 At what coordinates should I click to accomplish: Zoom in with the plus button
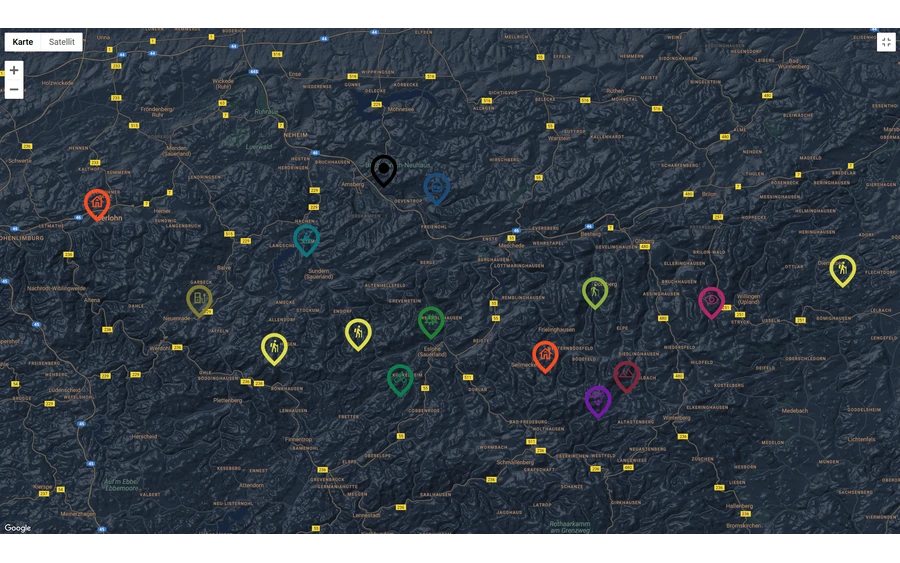(x=14, y=70)
